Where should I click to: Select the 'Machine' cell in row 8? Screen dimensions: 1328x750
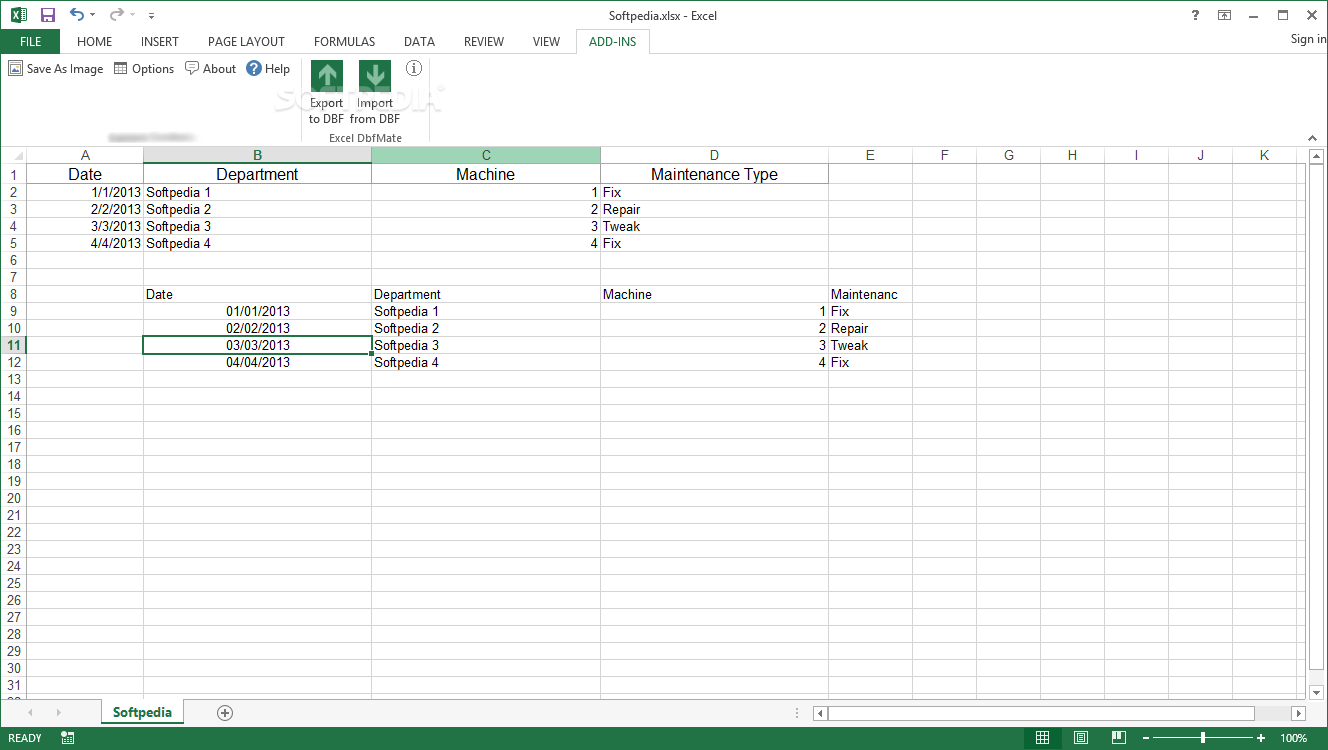tap(714, 294)
